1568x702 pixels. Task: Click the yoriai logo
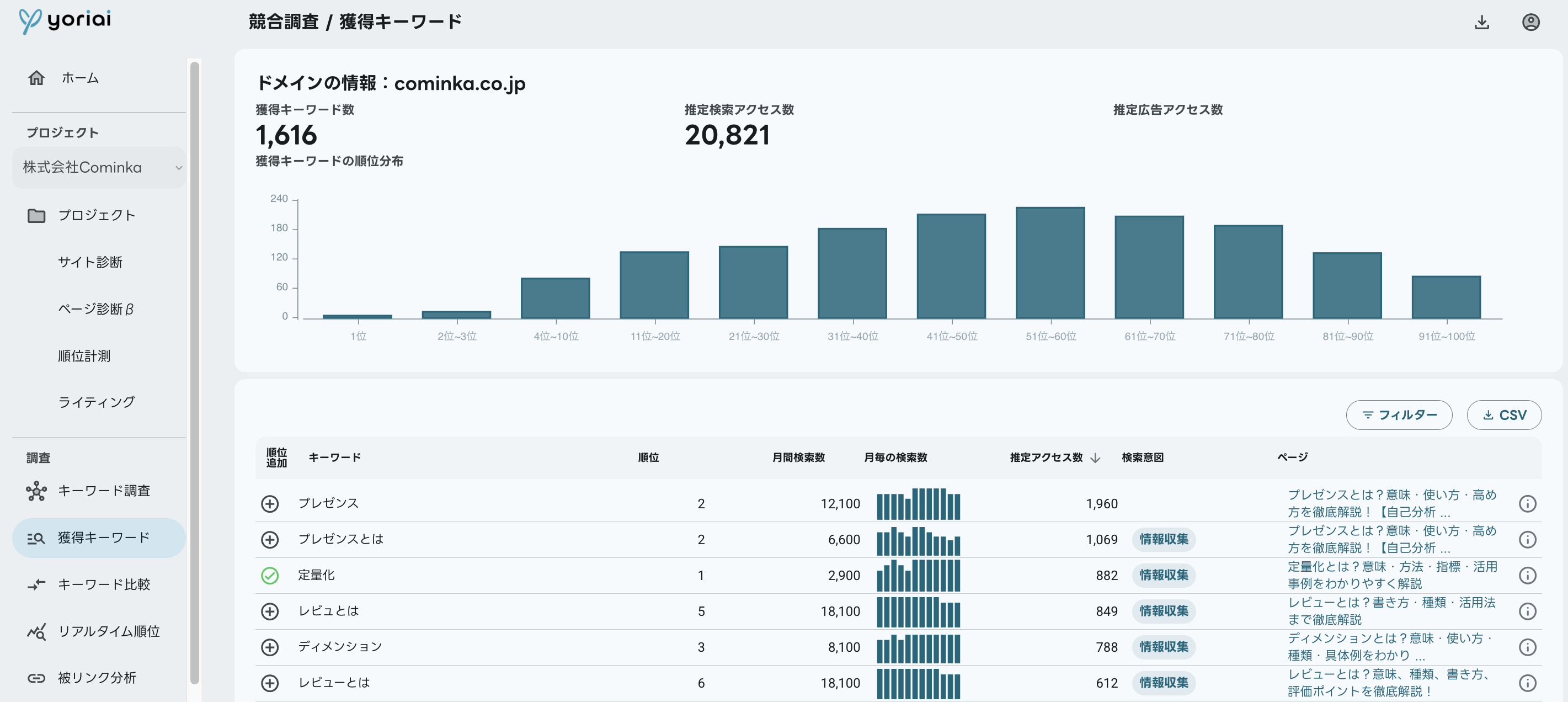65,22
